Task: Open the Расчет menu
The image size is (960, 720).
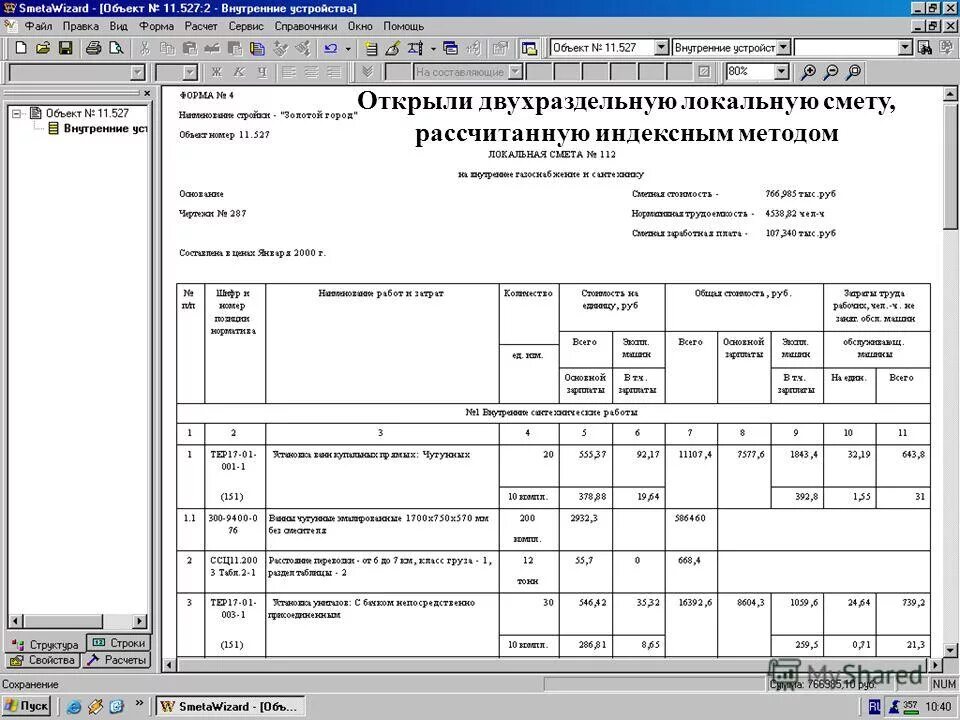Action: 201,26
